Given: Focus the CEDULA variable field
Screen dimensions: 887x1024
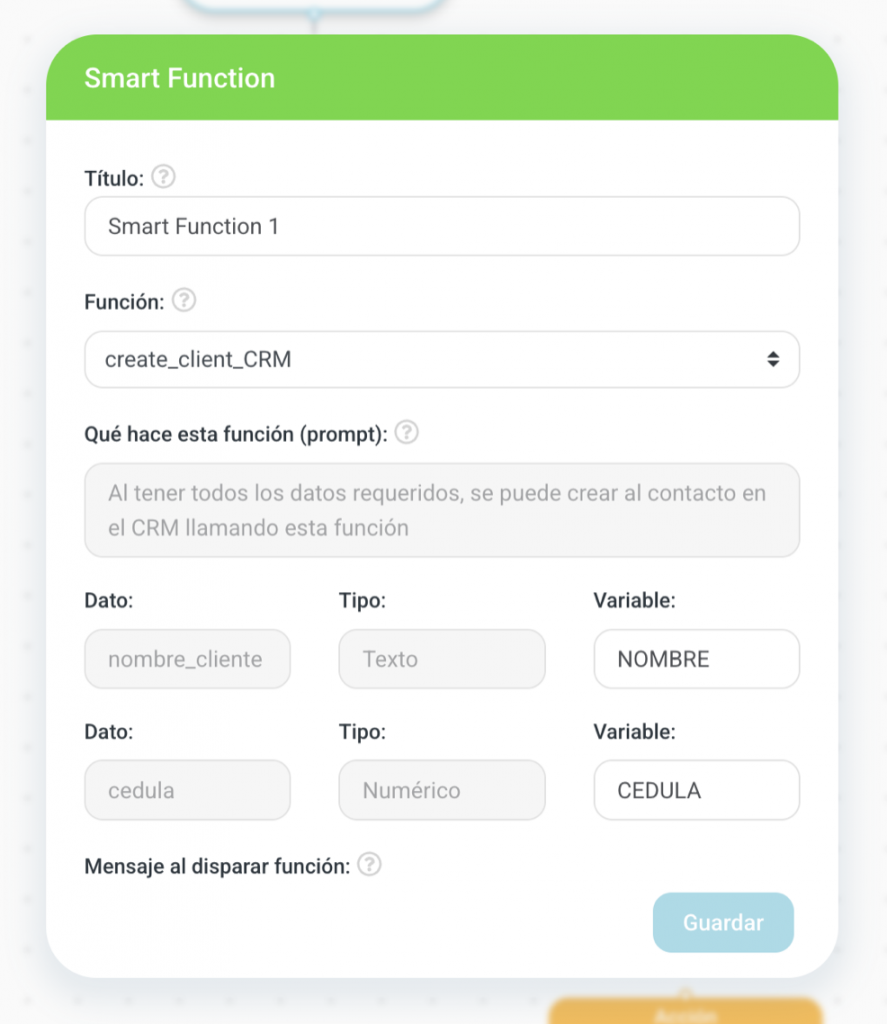Looking at the screenshot, I should [696, 790].
